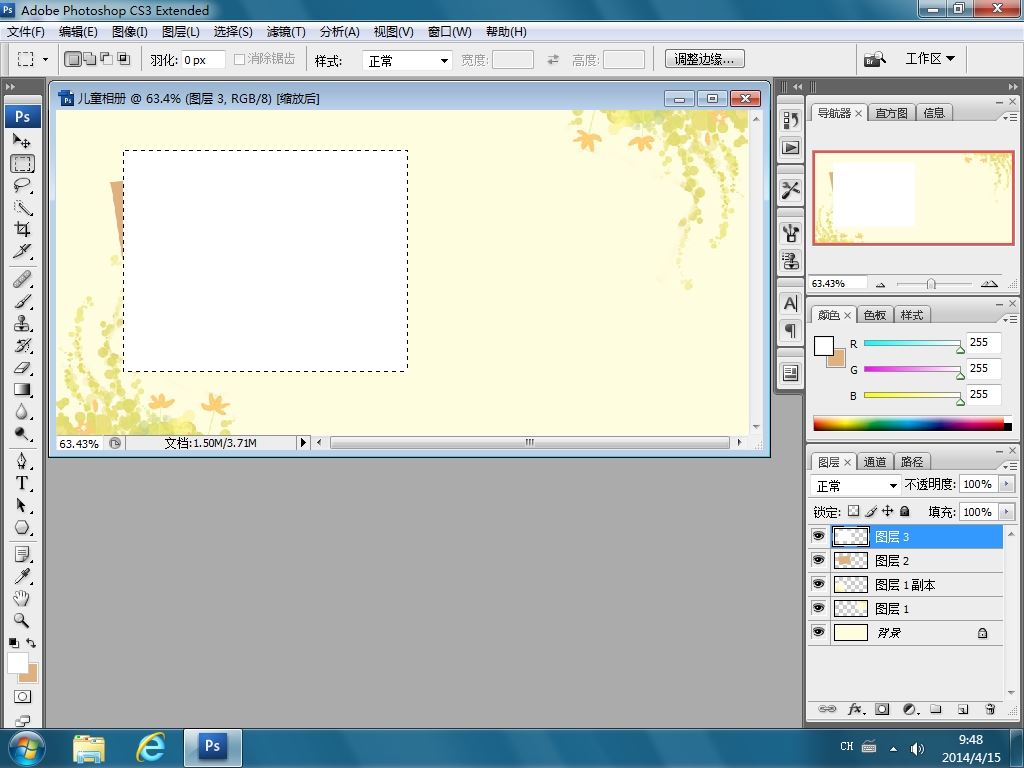Select the Move tool
Screen dimensions: 1024x768
click(22, 141)
